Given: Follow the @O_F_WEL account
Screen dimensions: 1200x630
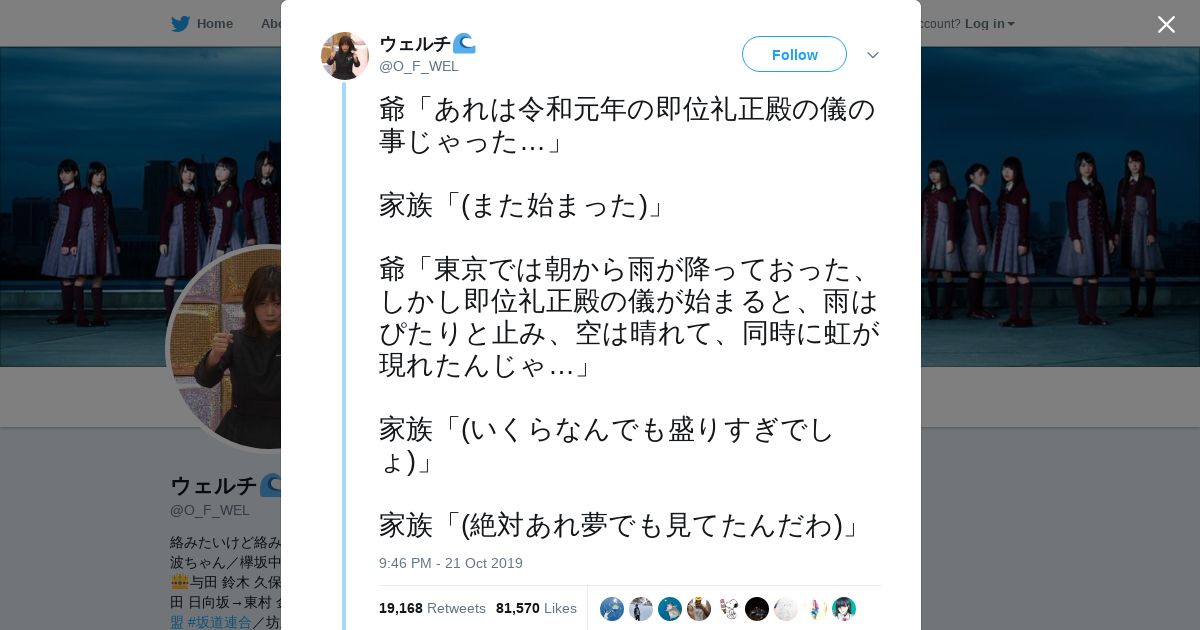Looking at the screenshot, I should click(x=794, y=54).
